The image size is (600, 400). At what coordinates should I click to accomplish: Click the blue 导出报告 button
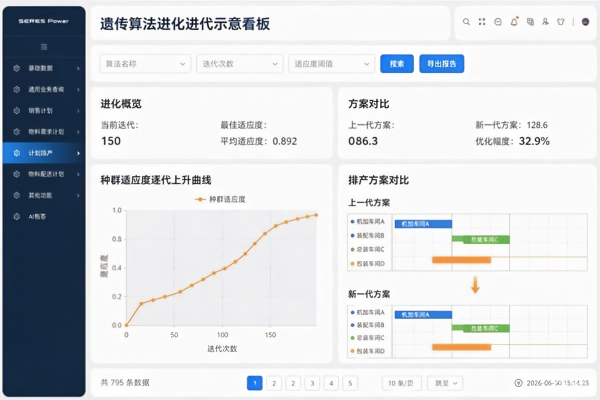[442, 64]
